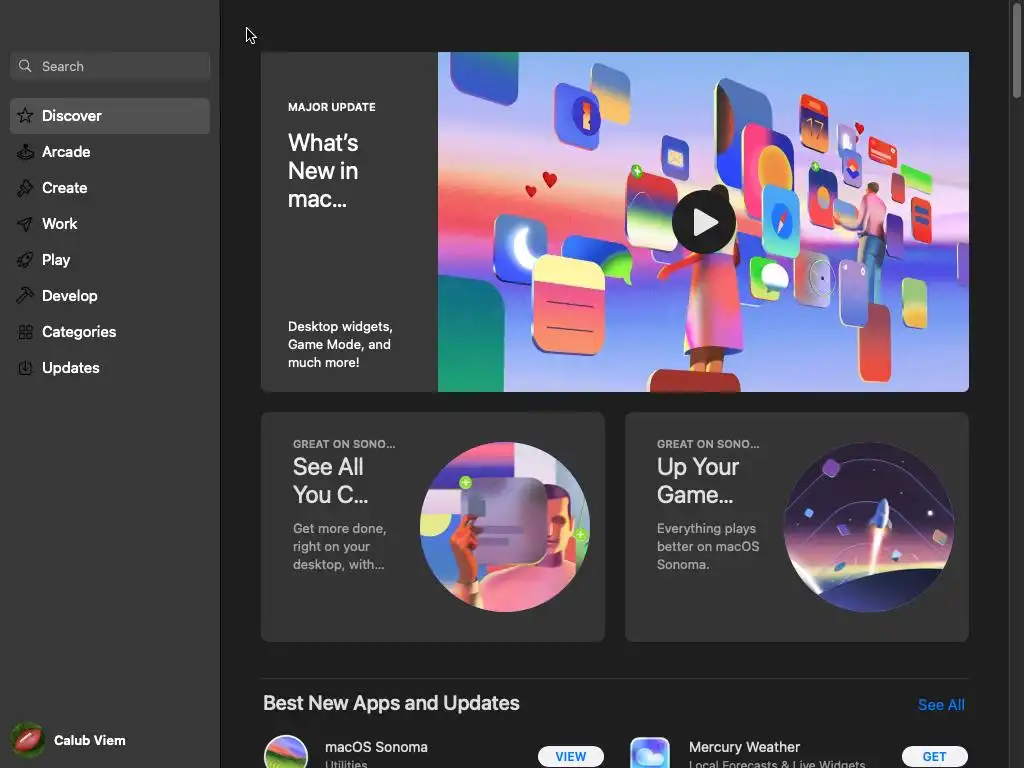Open the See All You C... story card
The height and width of the screenshot is (768, 1024).
pyautogui.click(x=433, y=527)
